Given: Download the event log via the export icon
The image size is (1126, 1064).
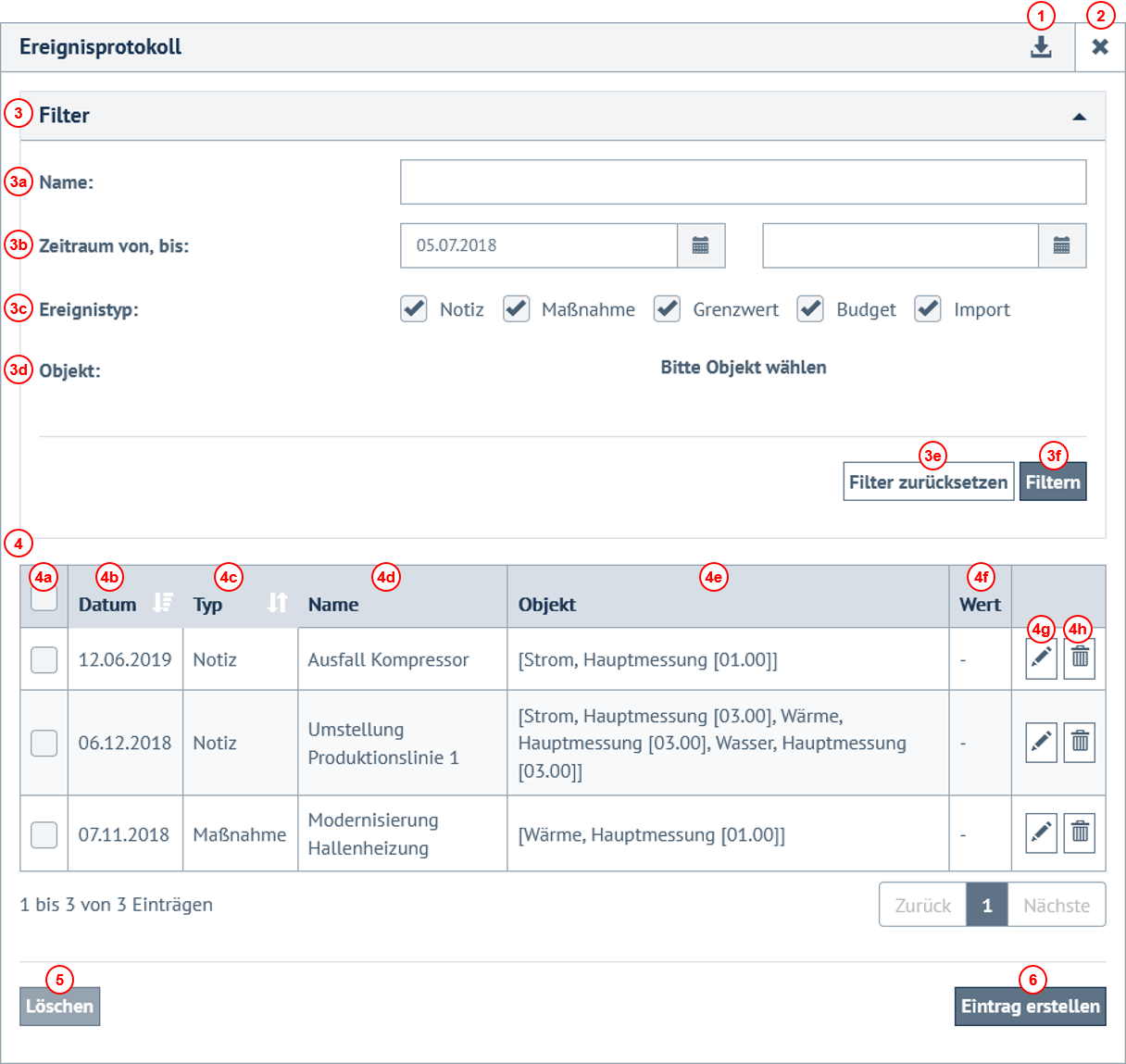Looking at the screenshot, I should 1041,47.
